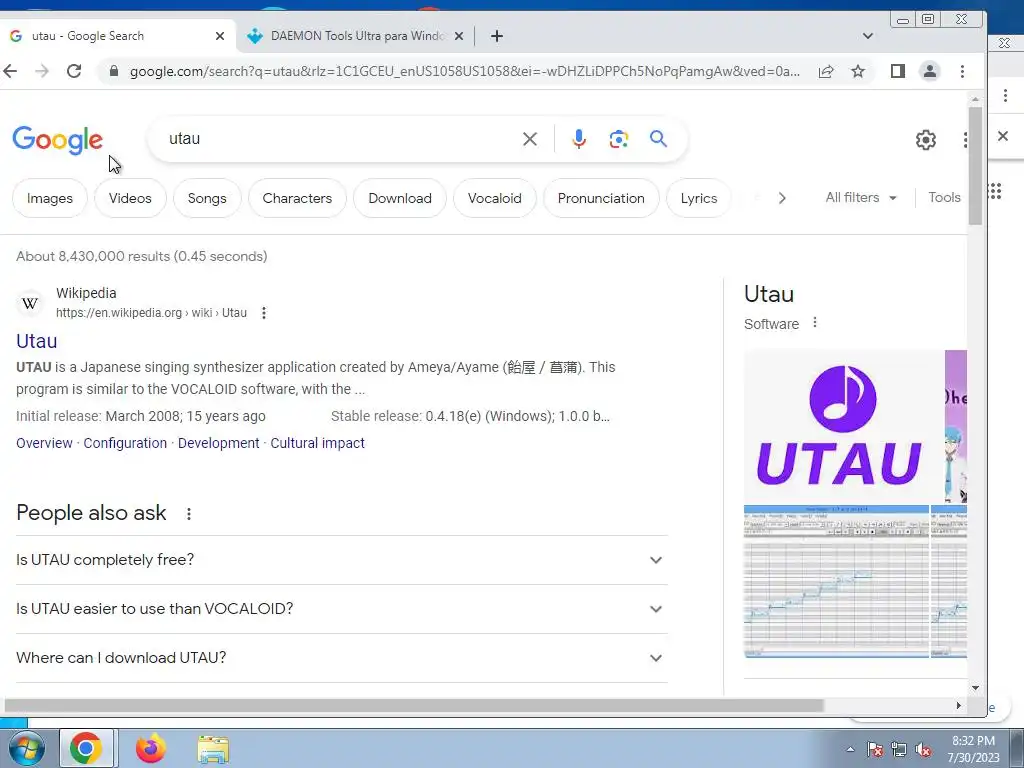This screenshot has height=768, width=1024.
Task: Close the DAEMON Tools Ultra tab
Action: pyautogui.click(x=459, y=36)
